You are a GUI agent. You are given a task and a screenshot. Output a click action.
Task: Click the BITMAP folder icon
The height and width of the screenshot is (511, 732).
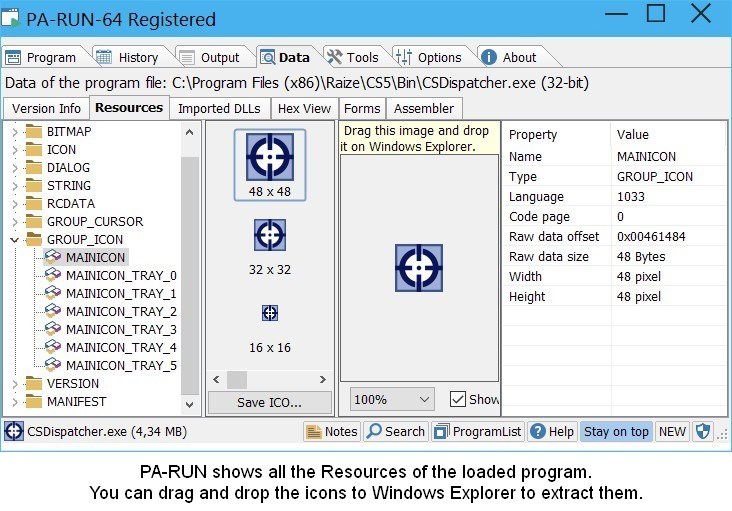(34, 132)
